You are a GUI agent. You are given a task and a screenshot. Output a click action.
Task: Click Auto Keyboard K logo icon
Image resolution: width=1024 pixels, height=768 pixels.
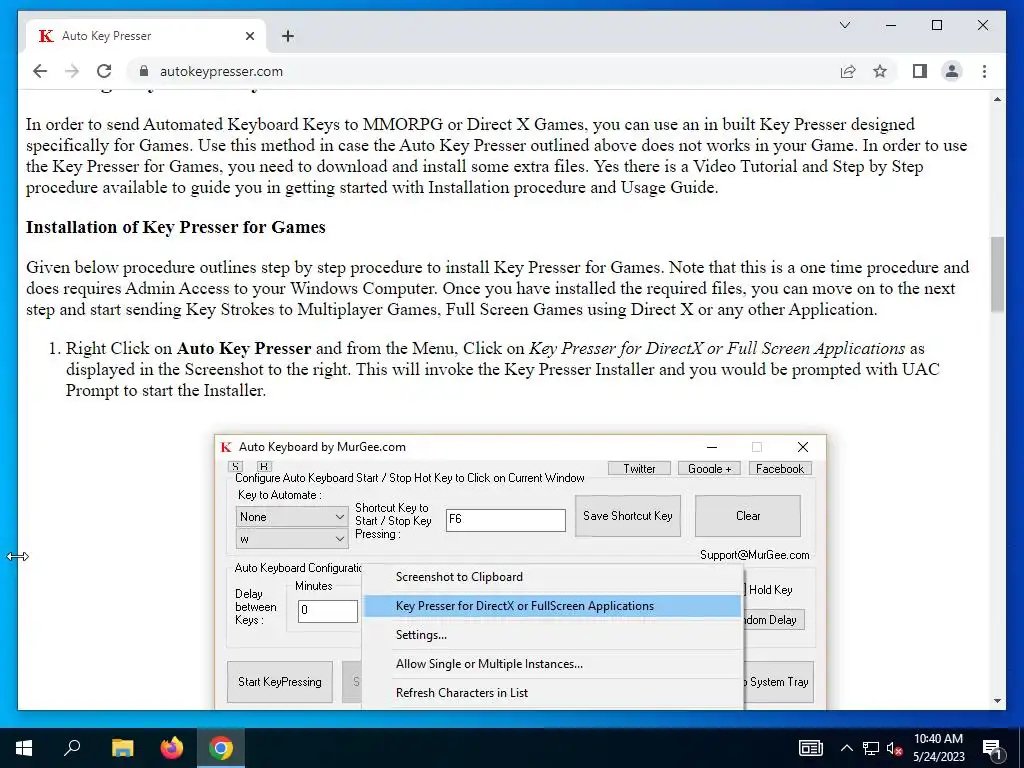[x=226, y=447]
